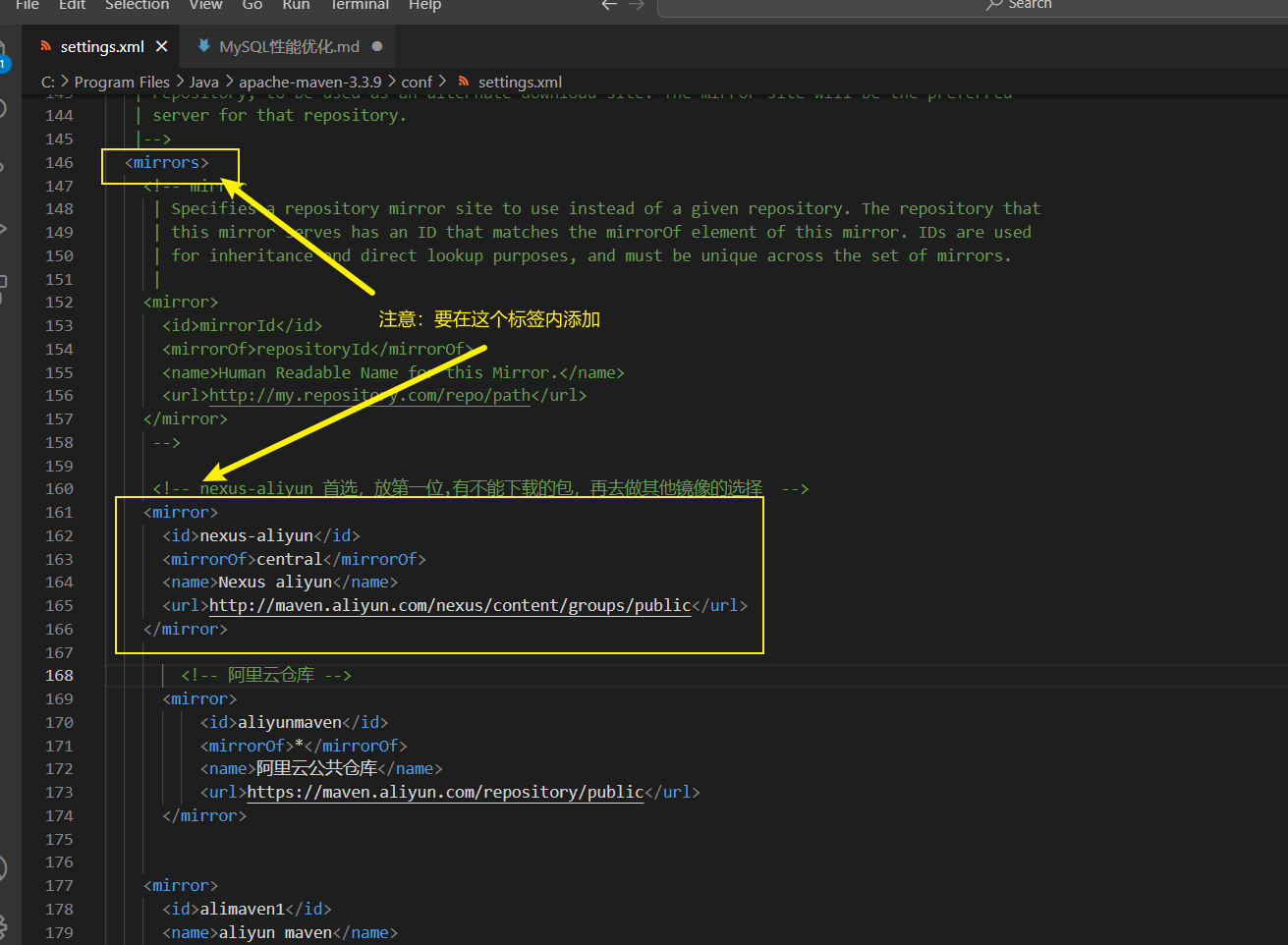Image resolution: width=1288 pixels, height=945 pixels.
Task: Open the Help menu
Action: point(424,4)
